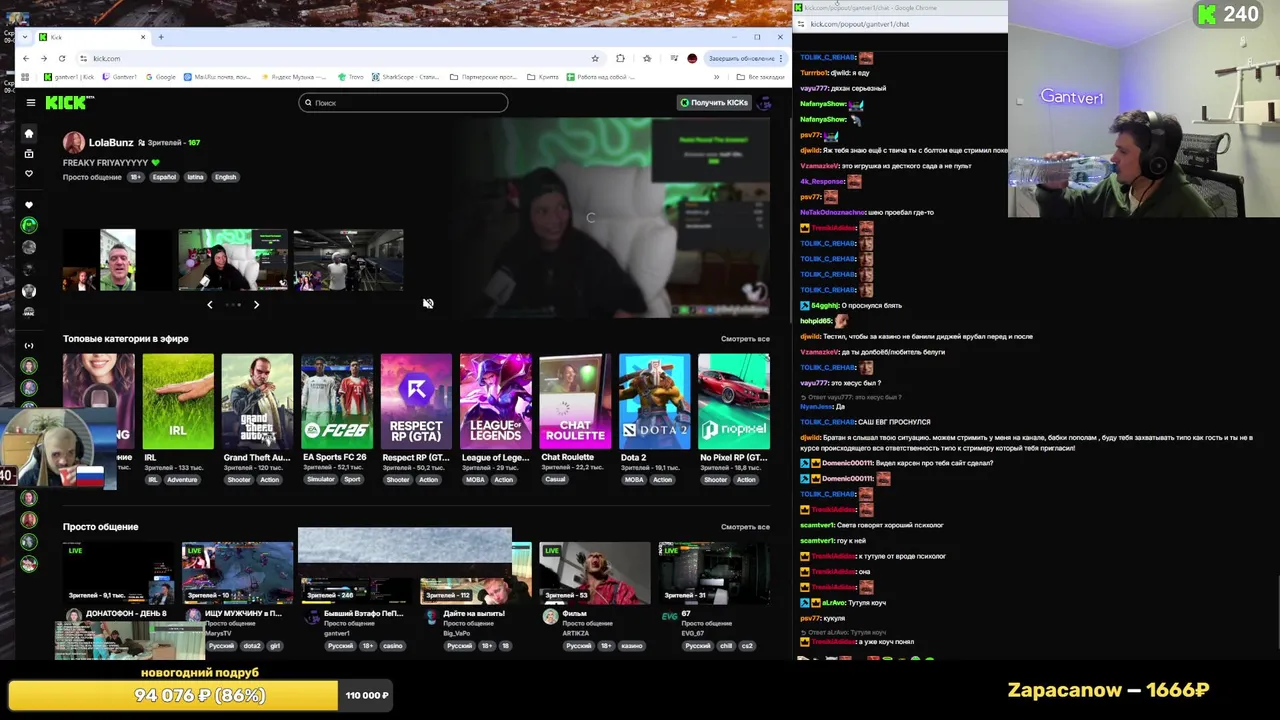
Task: Open No Pixel RP category card
Action: click(x=734, y=401)
